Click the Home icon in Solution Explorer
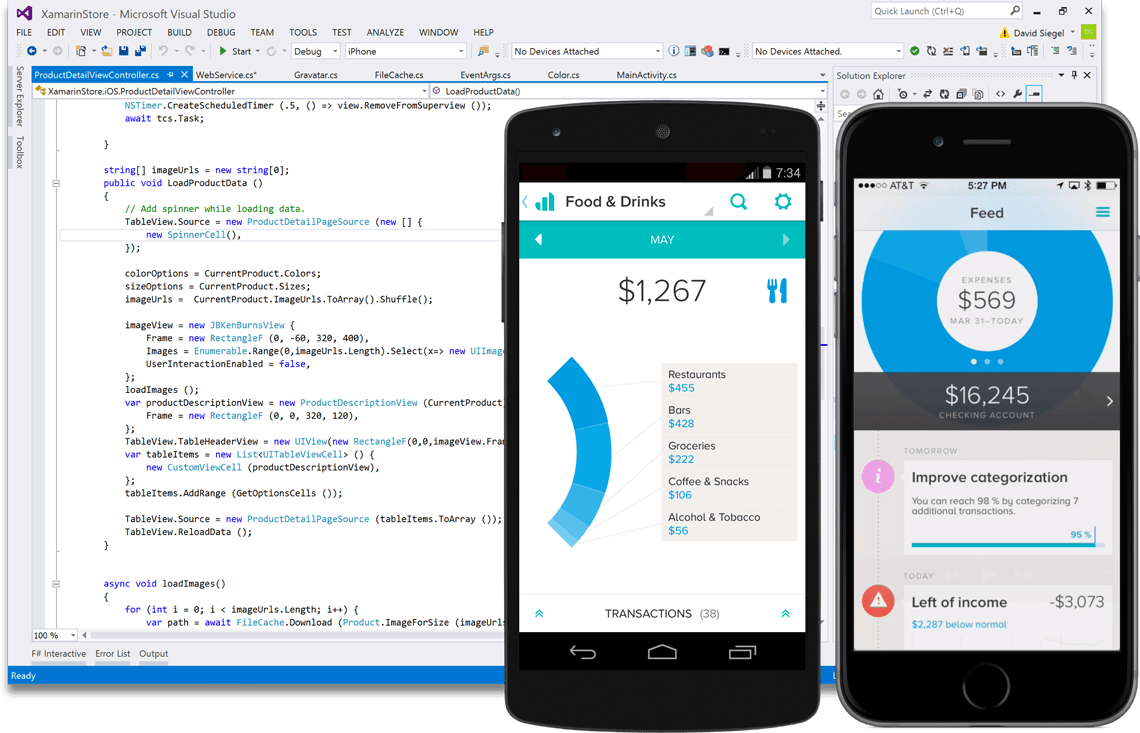1140x733 pixels. 878,94
